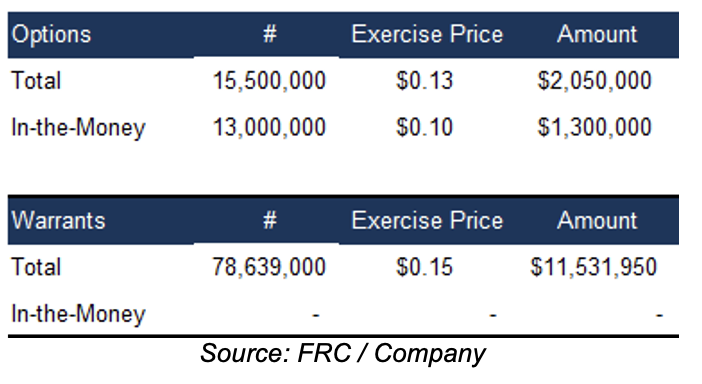Click Amount header in Warrants table
Viewport: 702px width, 384px height.
[x=597, y=221]
